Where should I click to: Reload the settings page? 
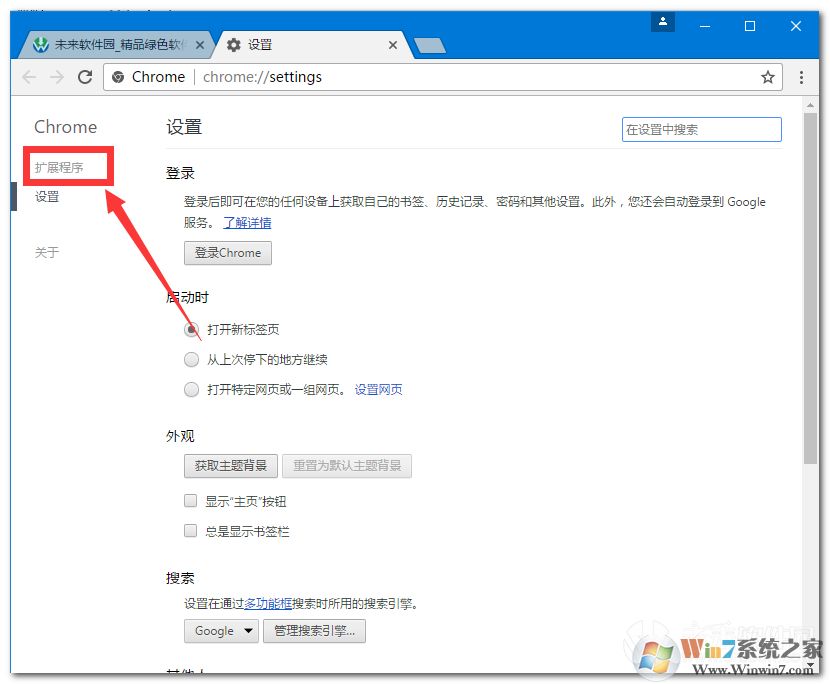click(x=85, y=77)
